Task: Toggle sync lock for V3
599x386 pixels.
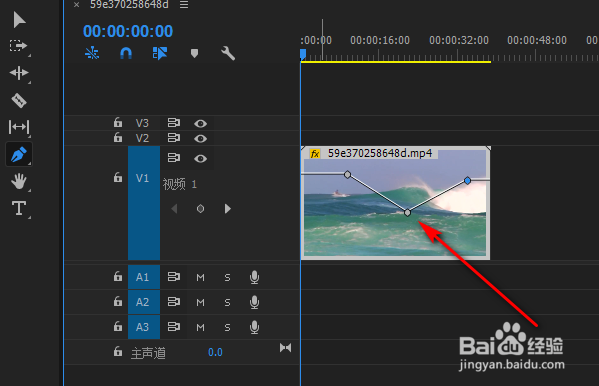Action: pos(173,123)
